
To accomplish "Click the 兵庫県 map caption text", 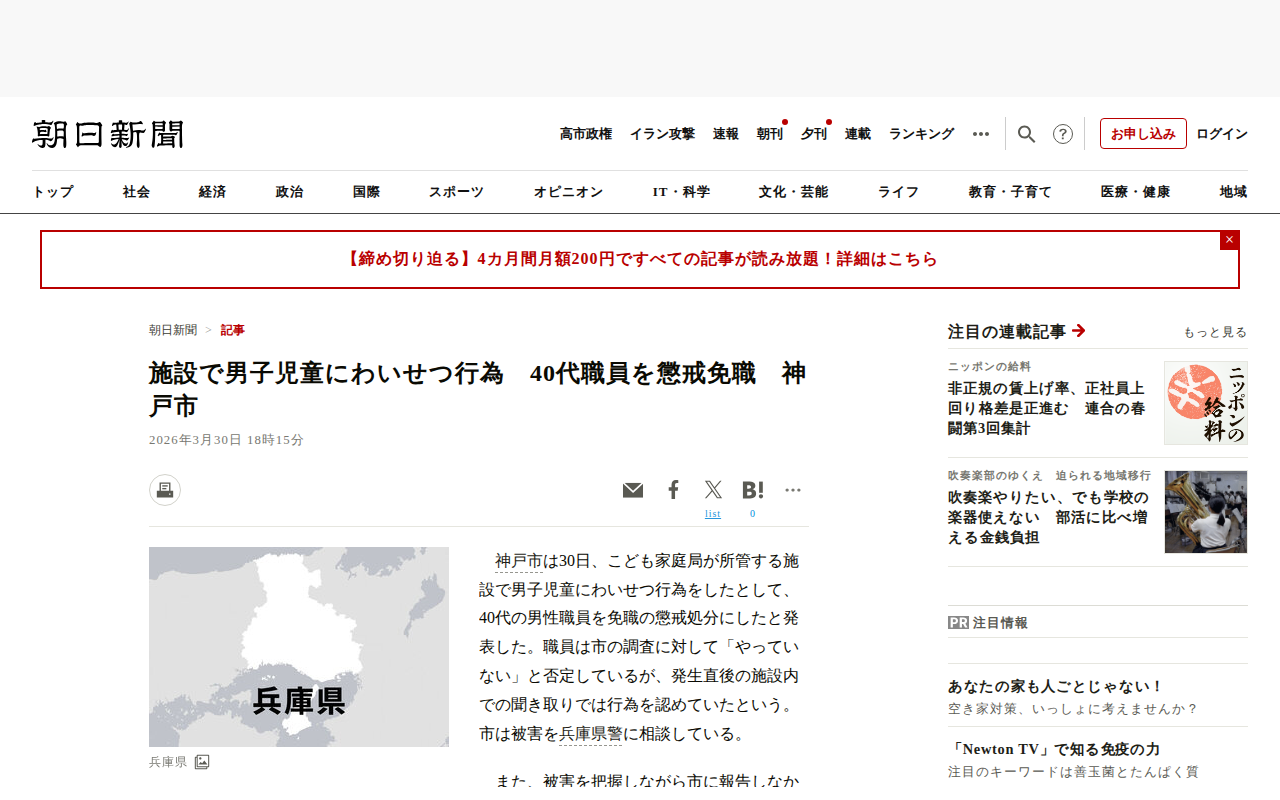I will 168,762.
